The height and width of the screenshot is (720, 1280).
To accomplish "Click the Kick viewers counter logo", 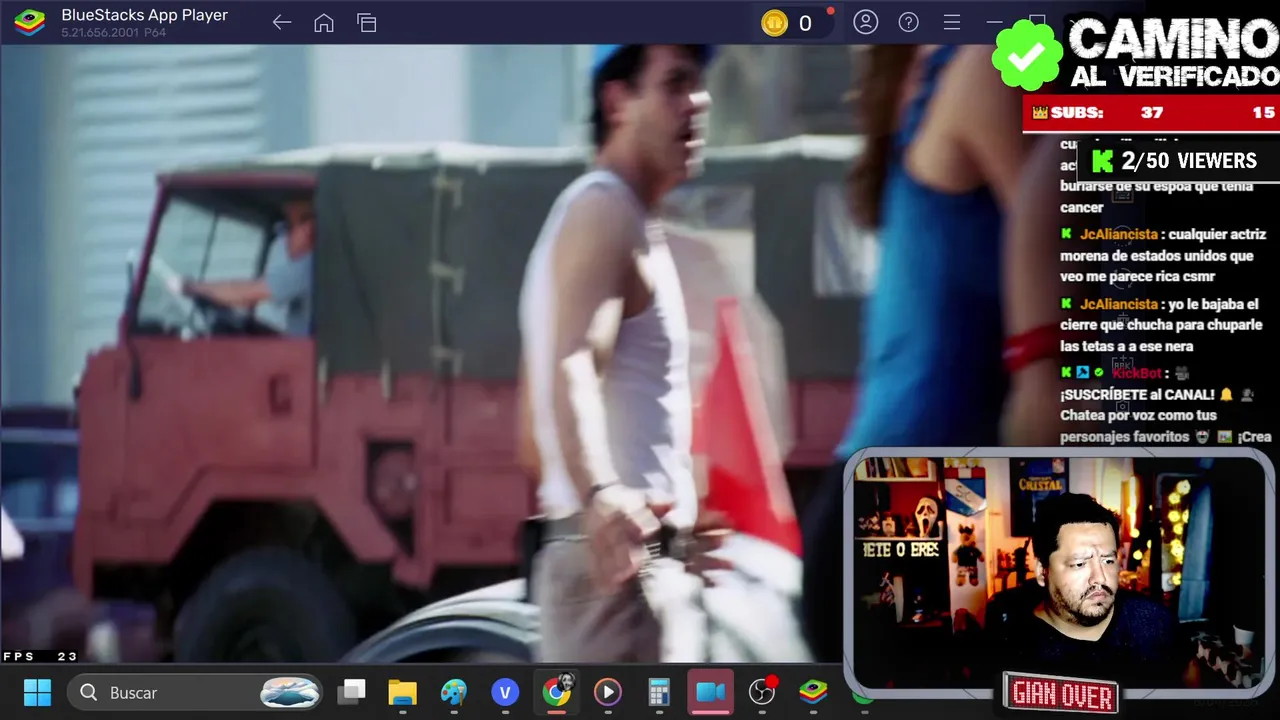I will pos(1102,161).
